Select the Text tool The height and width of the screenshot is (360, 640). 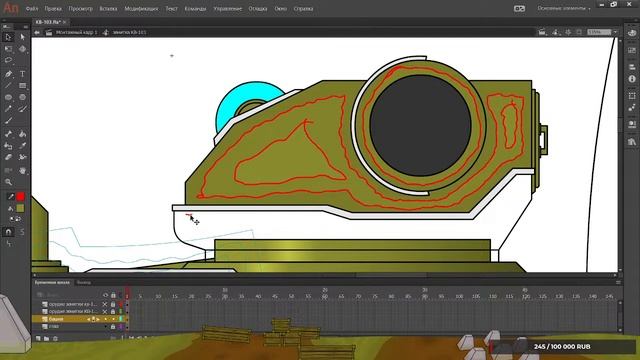(22, 74)
